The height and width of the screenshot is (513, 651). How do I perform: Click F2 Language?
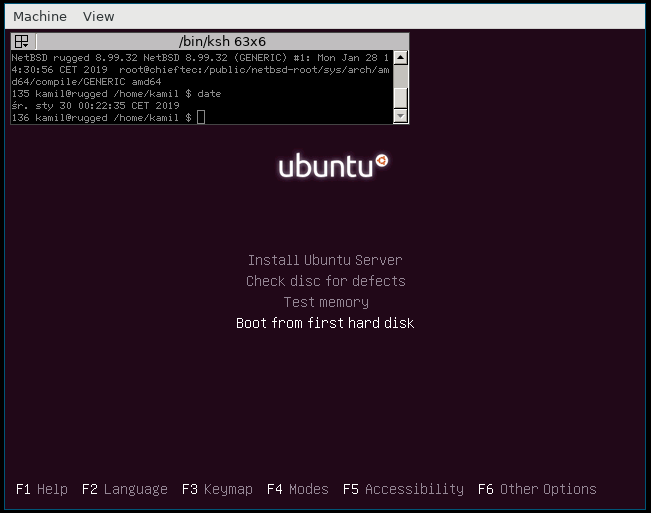[125, 489]
